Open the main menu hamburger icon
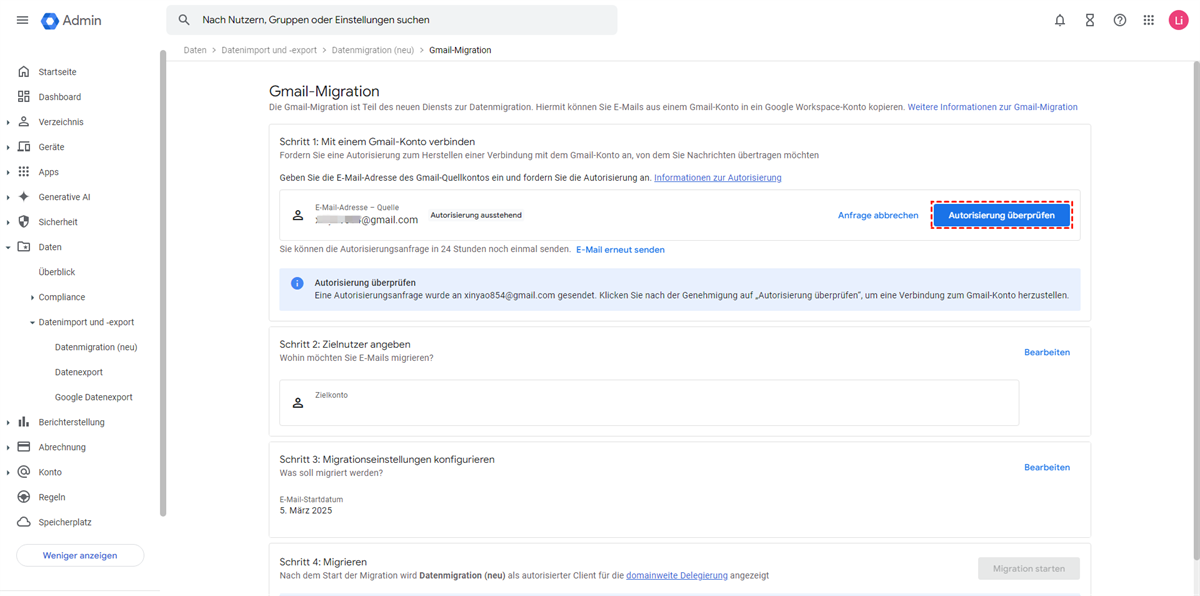The width and height of the screenshot is (1200, 596). (x=22, y=20)
